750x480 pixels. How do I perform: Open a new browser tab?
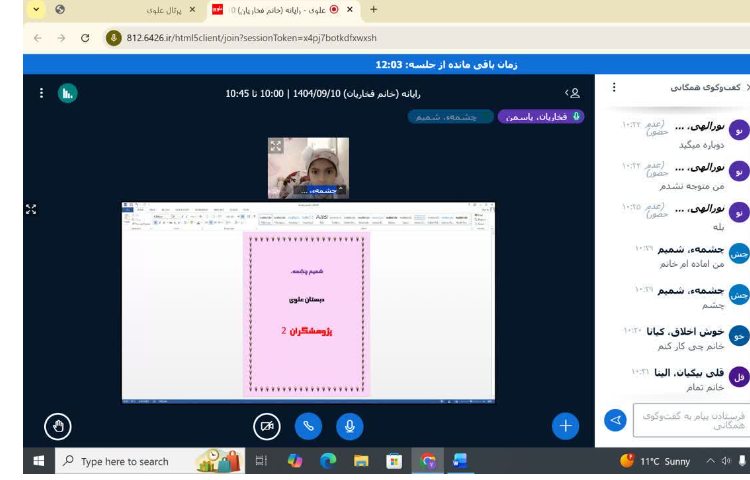(374, 9)
